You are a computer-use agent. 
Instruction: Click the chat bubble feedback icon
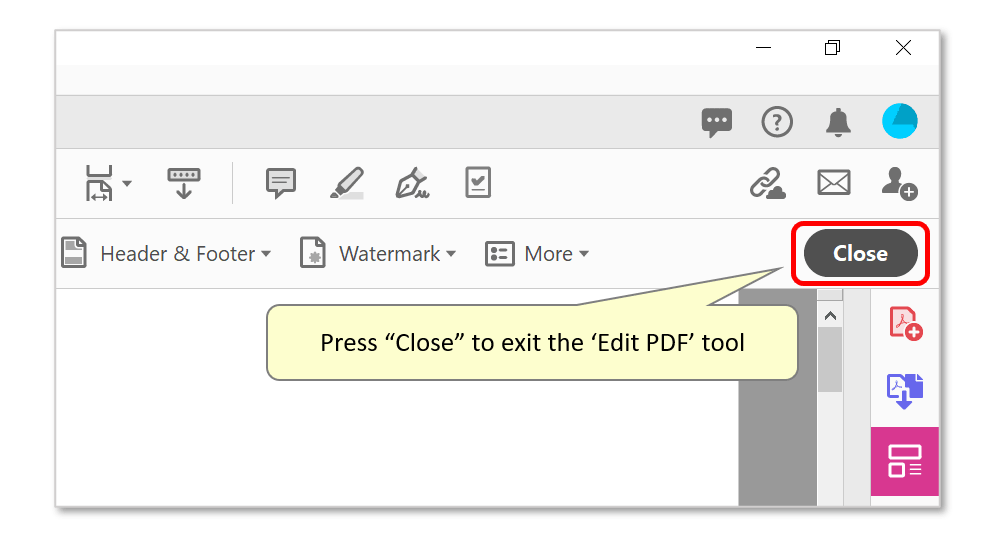pyautogui.click(x=717, y=122)
